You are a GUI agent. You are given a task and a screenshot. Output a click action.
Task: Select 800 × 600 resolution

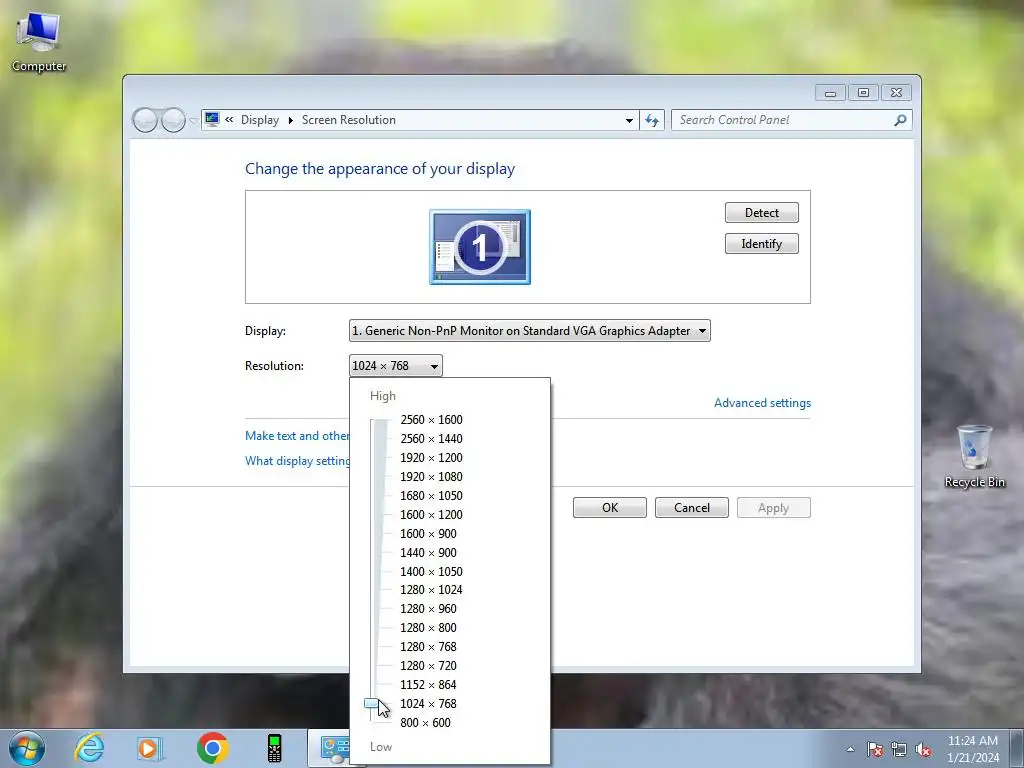click(x=425, y=722)
